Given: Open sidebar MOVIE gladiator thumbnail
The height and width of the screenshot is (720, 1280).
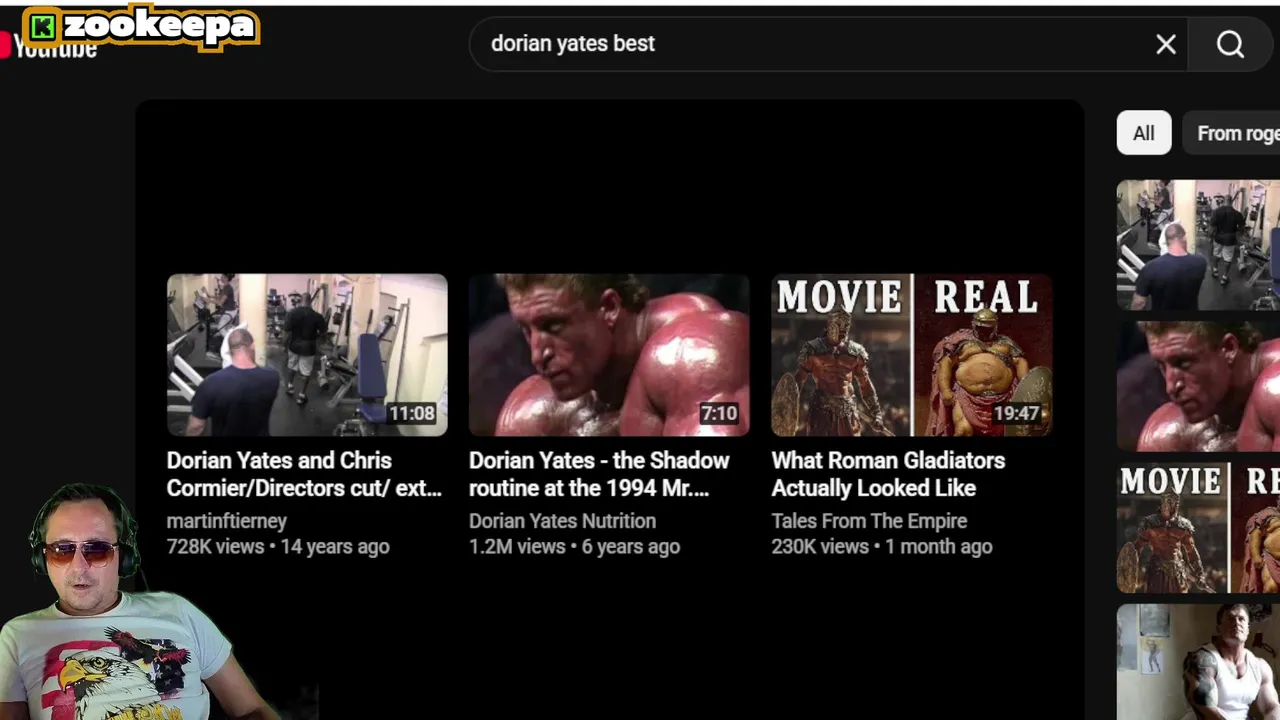Looking at the screenshot, I should coord(1198,528).
